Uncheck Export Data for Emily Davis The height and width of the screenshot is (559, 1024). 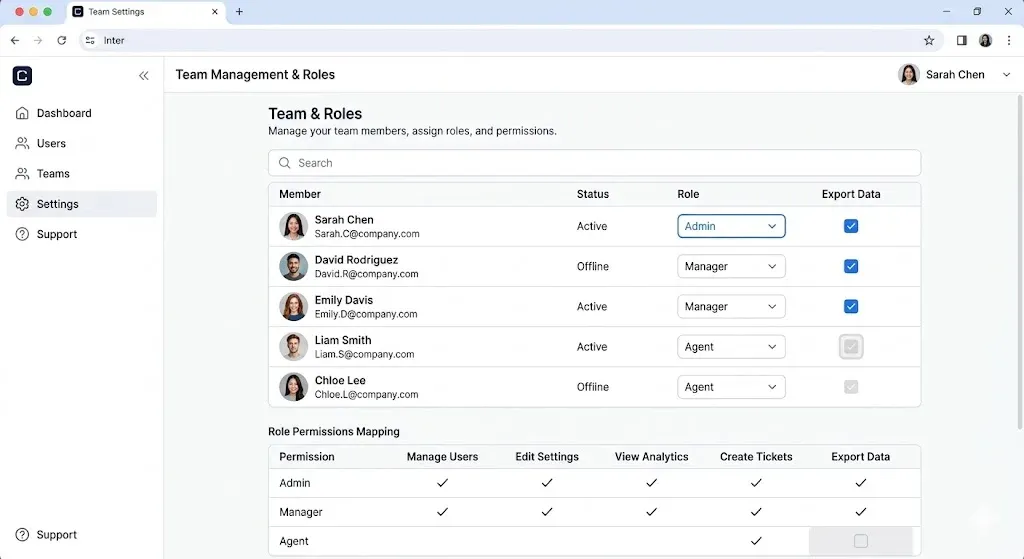tap(851, 306)
